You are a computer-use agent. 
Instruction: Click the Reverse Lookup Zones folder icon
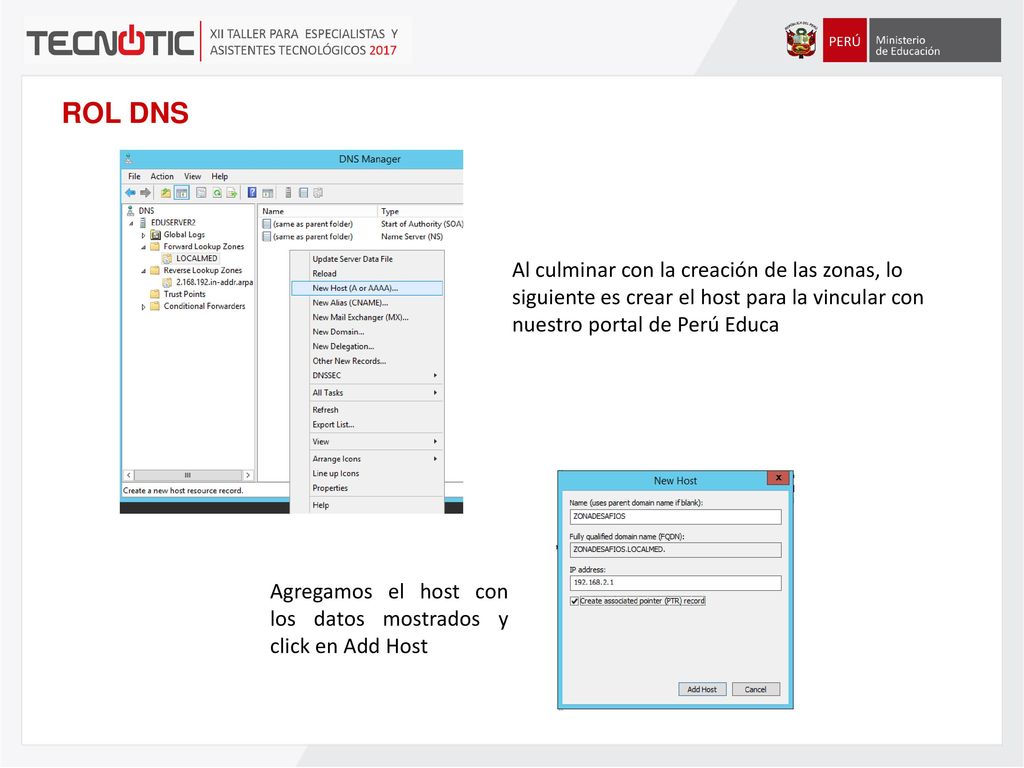(155, 270)
